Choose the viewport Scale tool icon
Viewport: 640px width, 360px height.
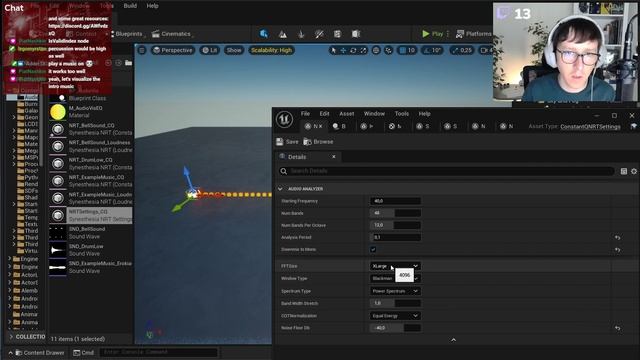[363, 50]
